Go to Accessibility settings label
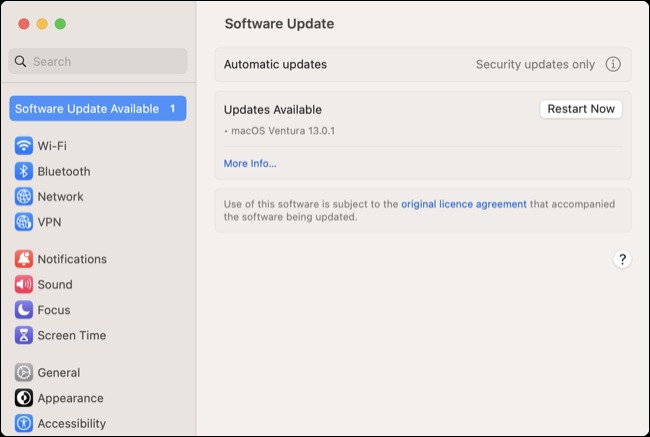 pyautogui.click(x=72, y=423)
